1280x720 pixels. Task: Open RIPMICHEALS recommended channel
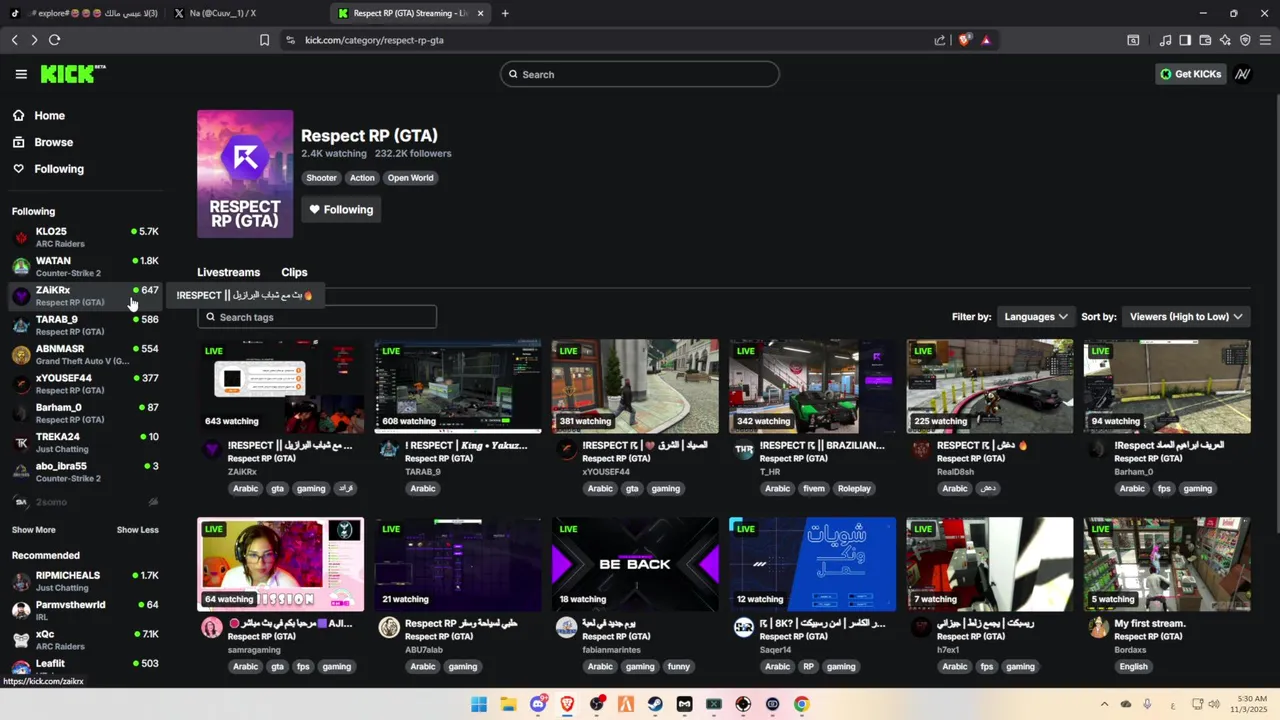(x=85, y=581)
